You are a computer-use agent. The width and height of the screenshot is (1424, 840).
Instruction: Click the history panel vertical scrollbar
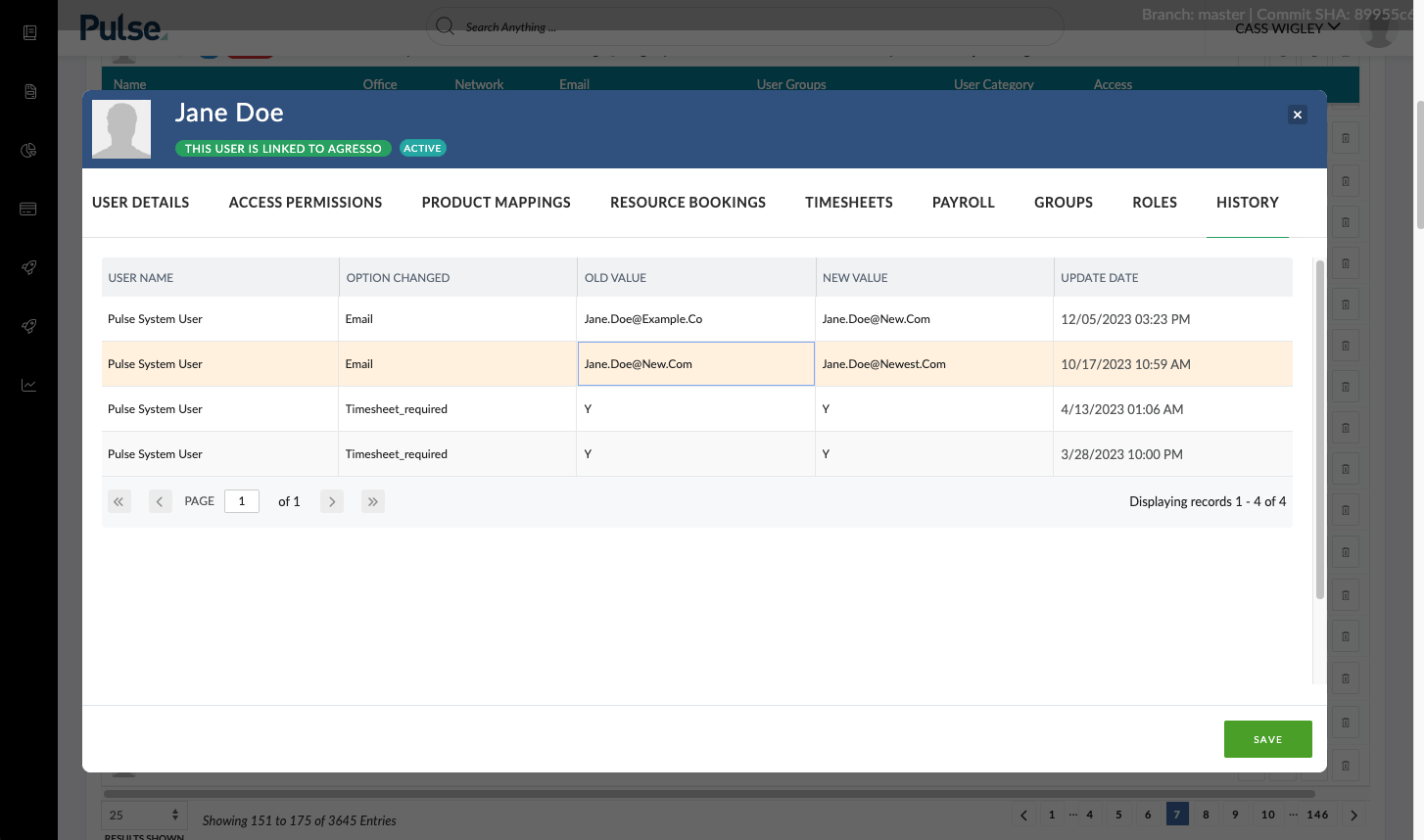point(1319,429)
